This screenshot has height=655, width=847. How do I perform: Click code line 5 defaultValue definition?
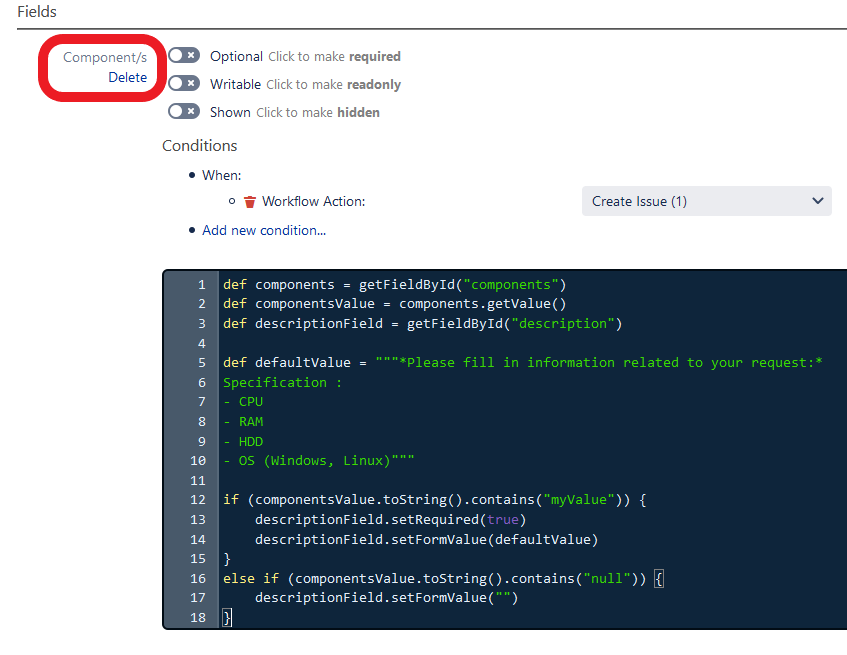pyautogui.click(x=522, y=362)
